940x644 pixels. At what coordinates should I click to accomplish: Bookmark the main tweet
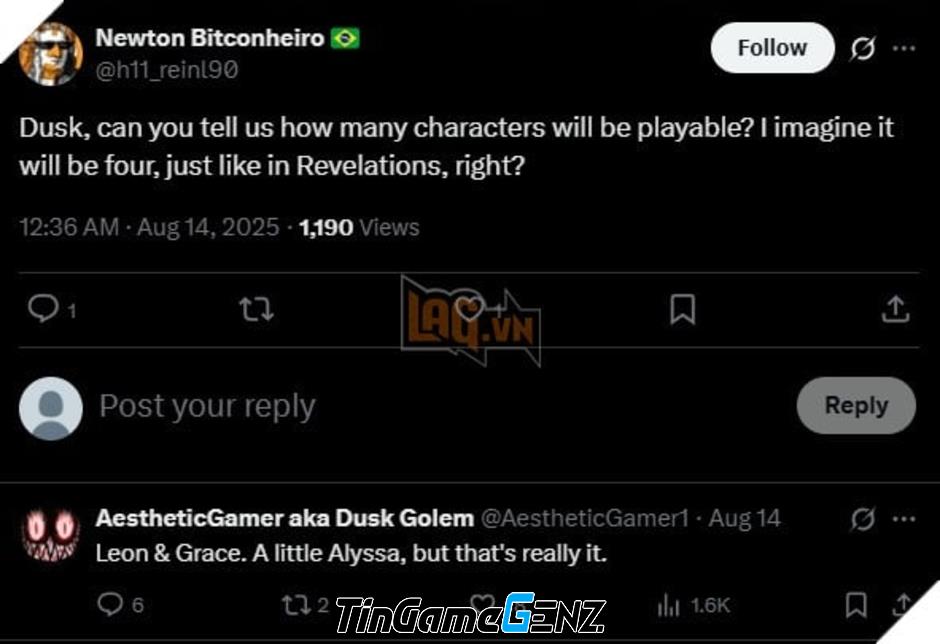[x=682, y=309]
